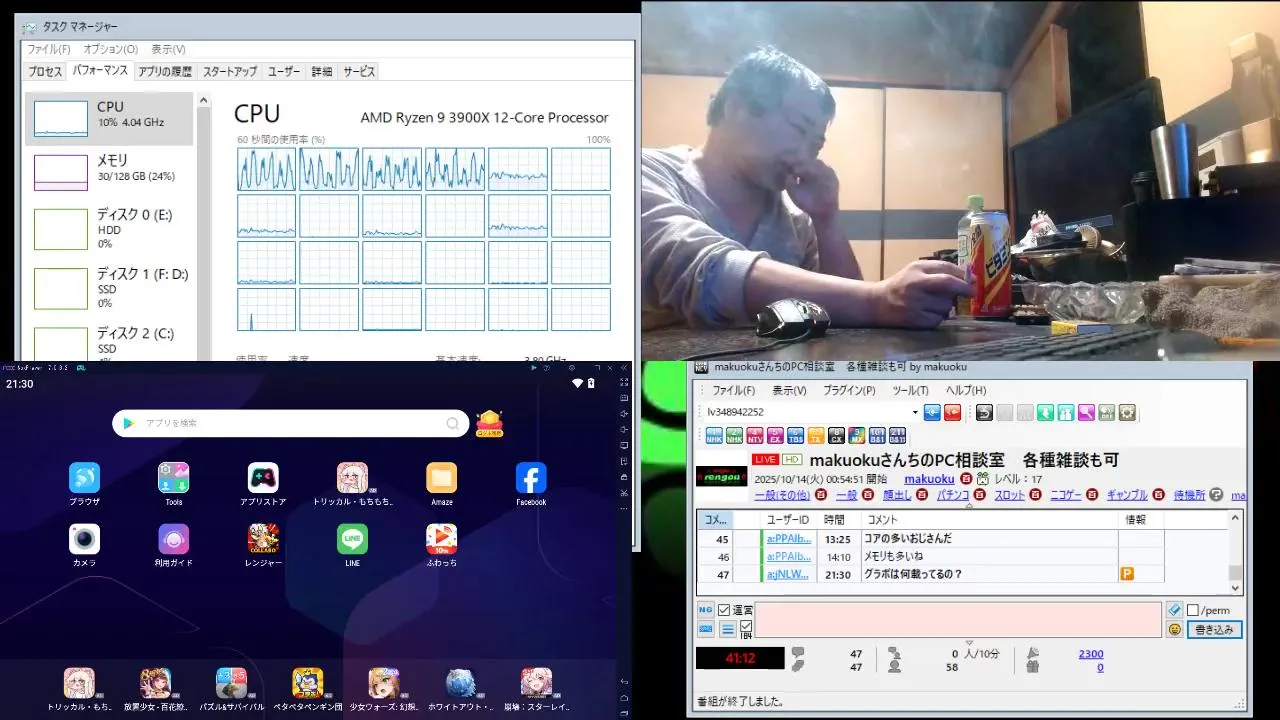This screenshot has height=720, width=1280.
Task: Open the パチンコ tag link
Action: (953, 495)
